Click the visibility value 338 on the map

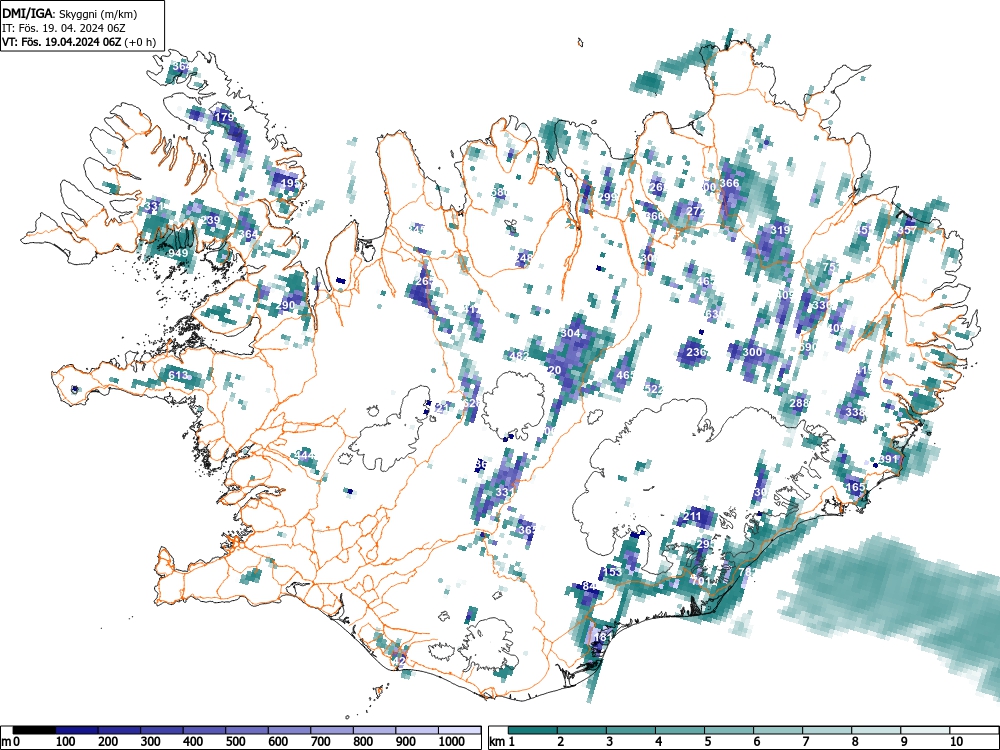coord(855,413)
